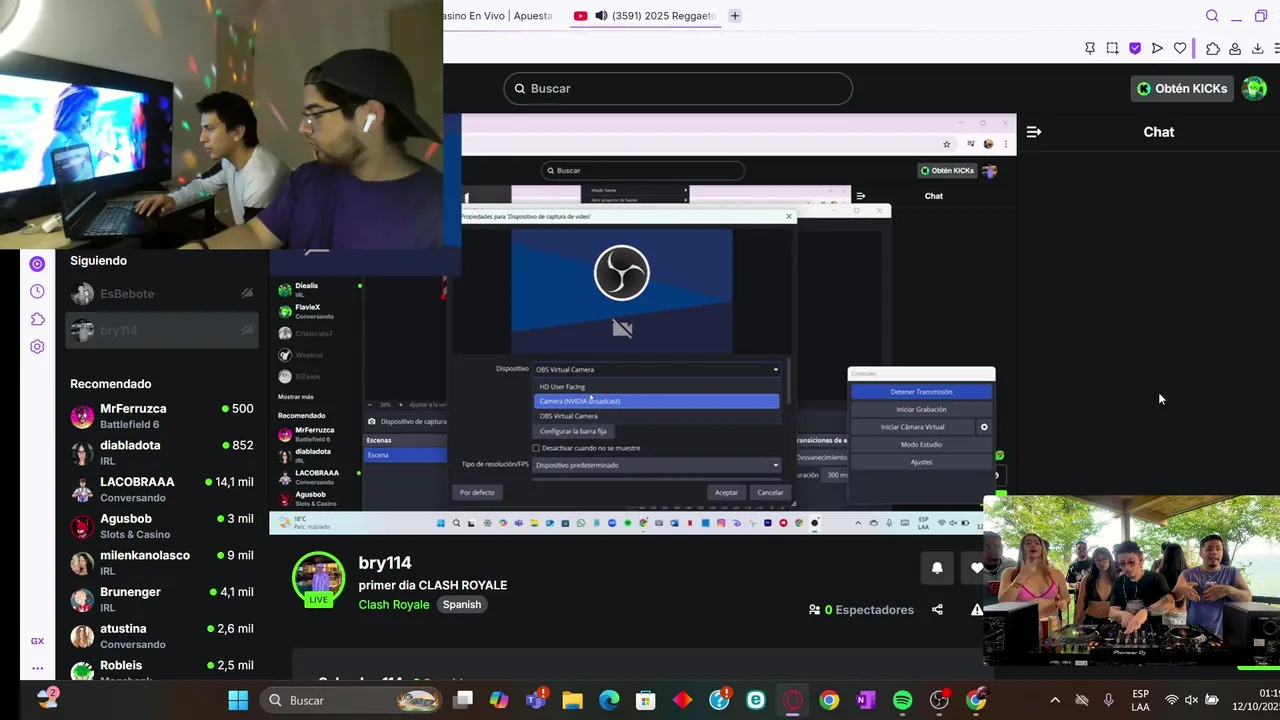This screenshot has height=720, width=1280.
Task: Check 'Desactivar cuando no se muestre' box
Action: click(536, 448)
